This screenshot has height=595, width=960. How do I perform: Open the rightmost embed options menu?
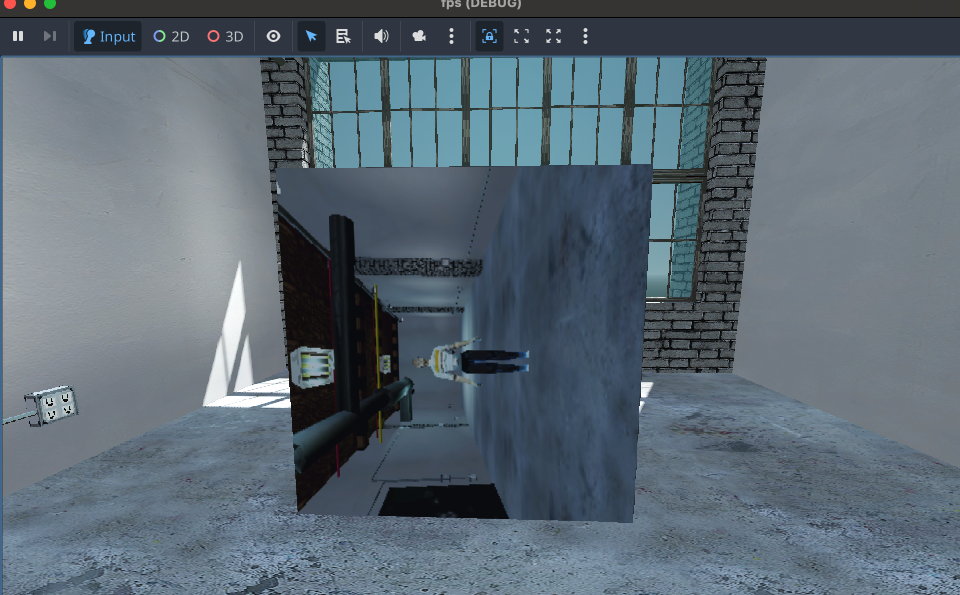click(585, 36)
